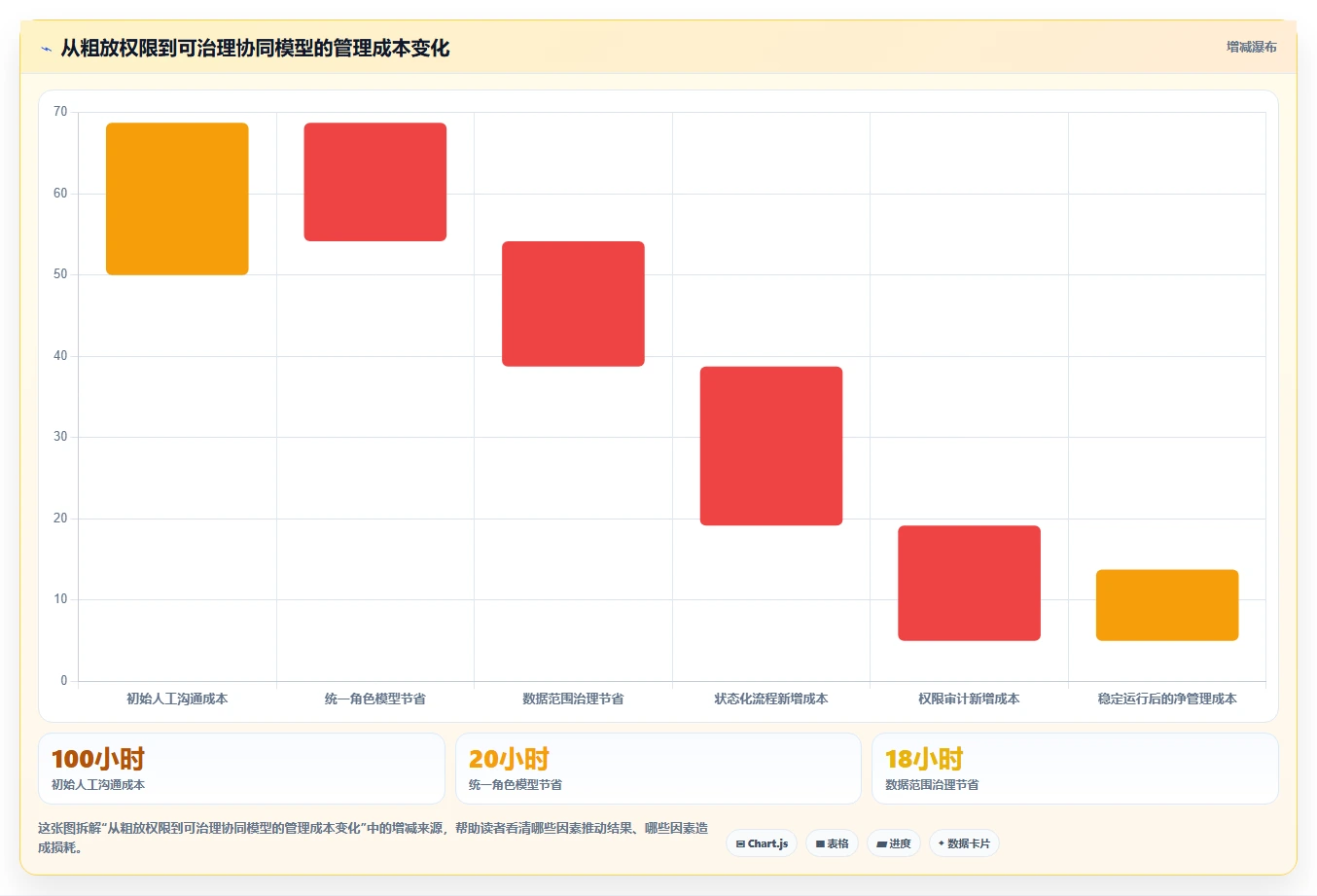Image resolution: width=1317 pixels, height=896 pixels.
Task: Open the 18小时 data card
Action: tap(1075, 769)
